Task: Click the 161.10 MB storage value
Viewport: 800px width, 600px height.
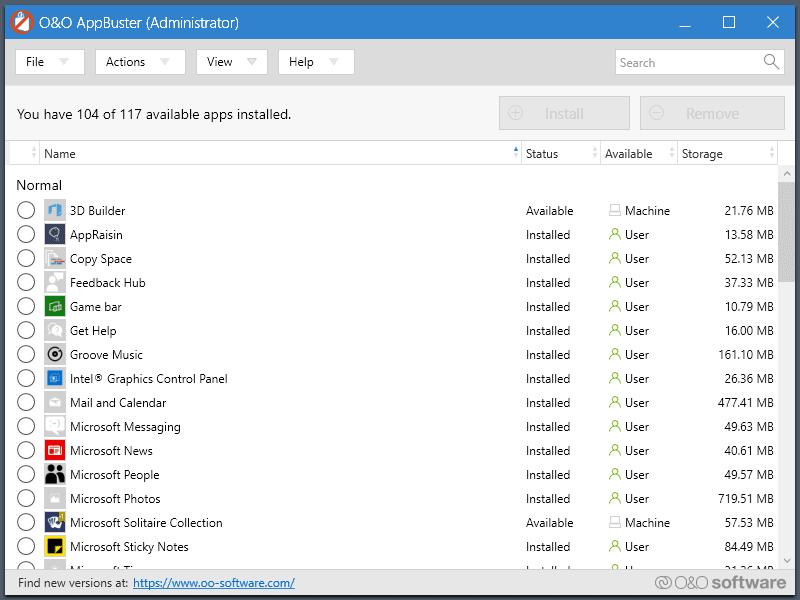Action: click(745, 354)
